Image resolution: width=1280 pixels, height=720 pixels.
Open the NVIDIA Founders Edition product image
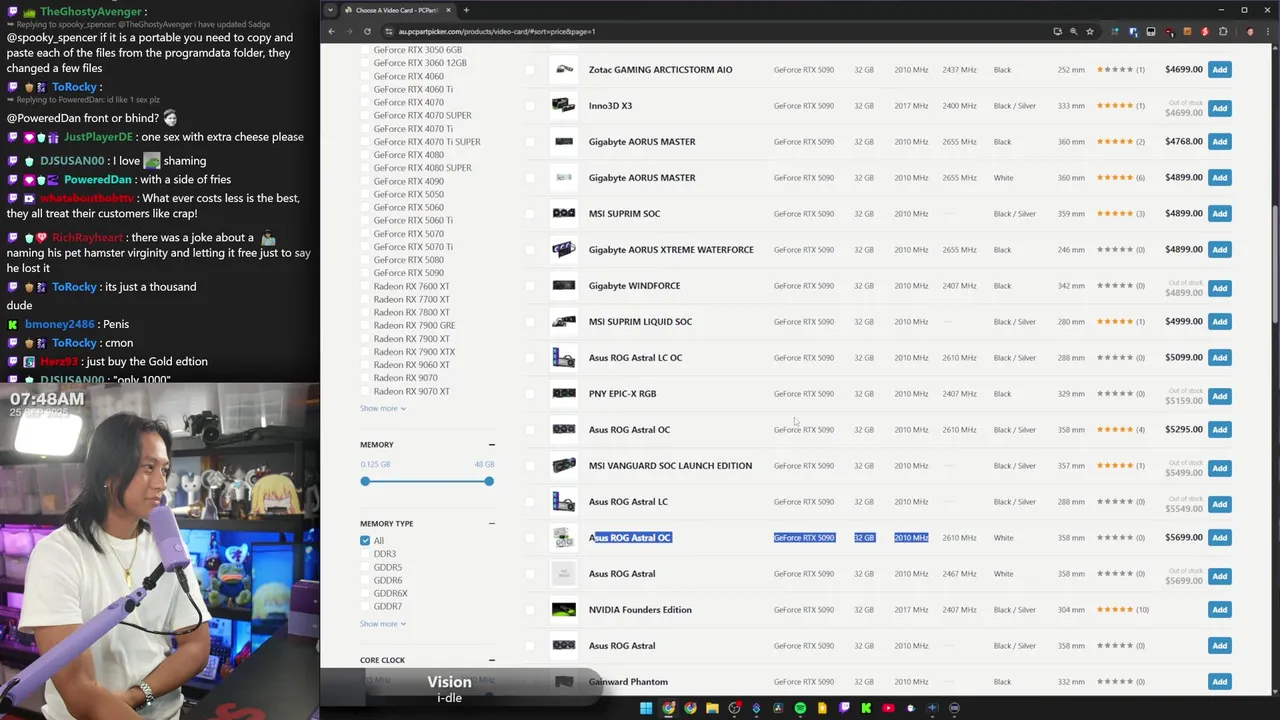click(x=564, y=609)
